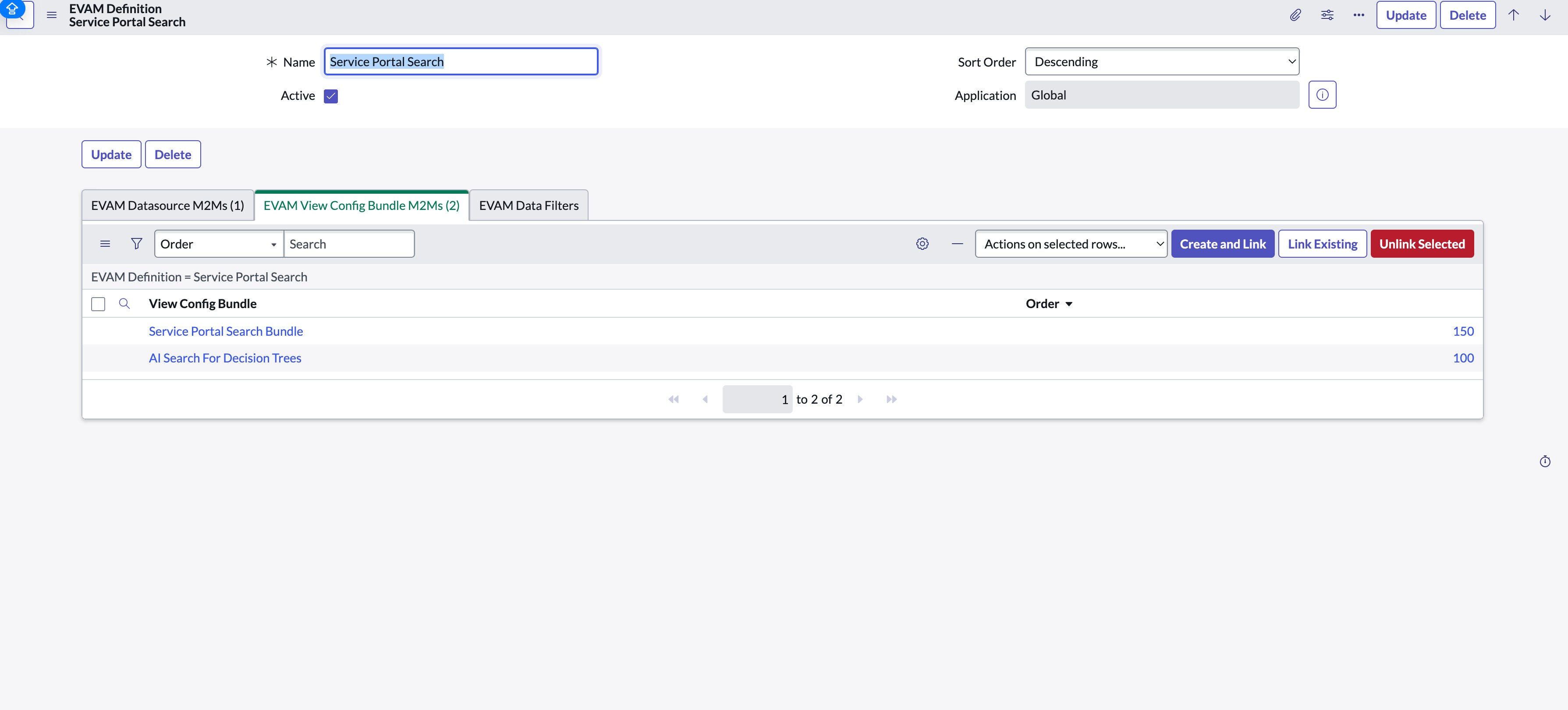Viewport: 1568px width, 710px height.
Task: Click Update button in header bar
Action: (x=1405, y=15)
